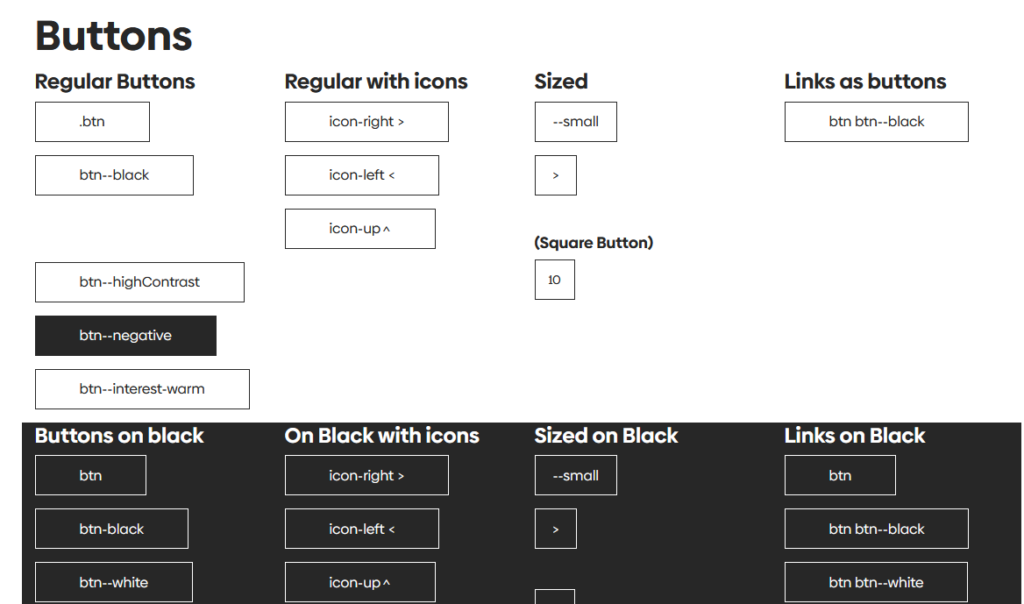Viewport: 1024px width, 604px height.
Task: Select the icon-left button in the black section
Action: click(x=361, y=529)
